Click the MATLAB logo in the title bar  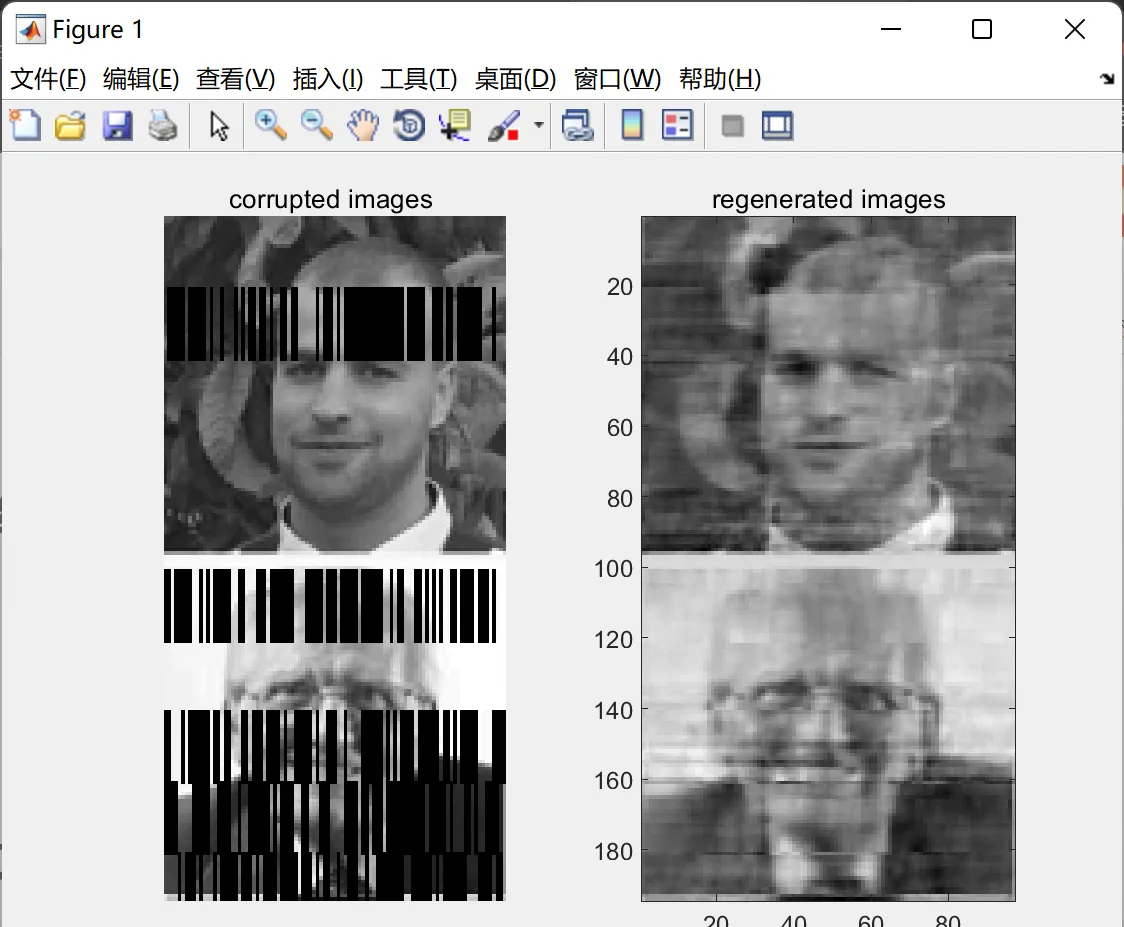30,29
